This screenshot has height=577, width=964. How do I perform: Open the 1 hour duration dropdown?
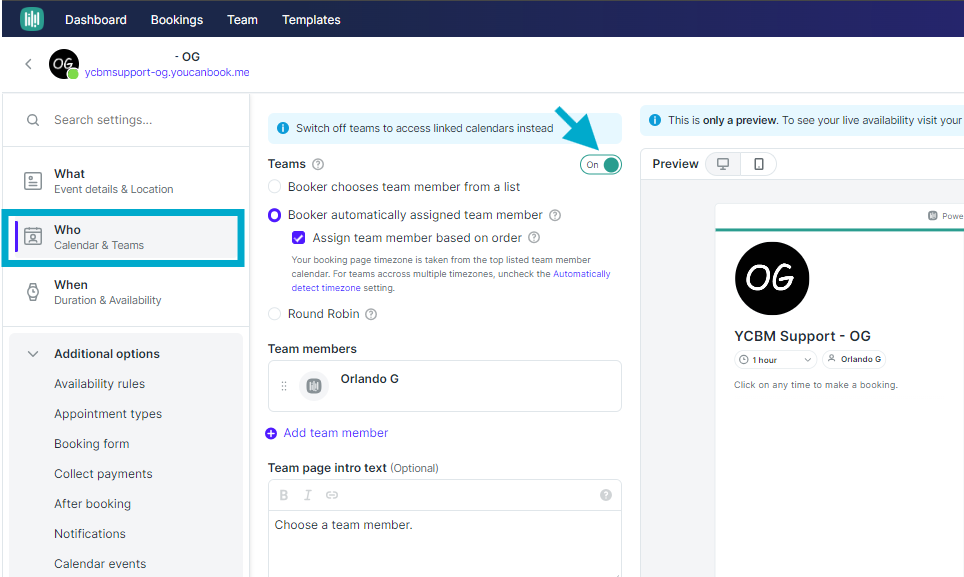pos(775,359)
